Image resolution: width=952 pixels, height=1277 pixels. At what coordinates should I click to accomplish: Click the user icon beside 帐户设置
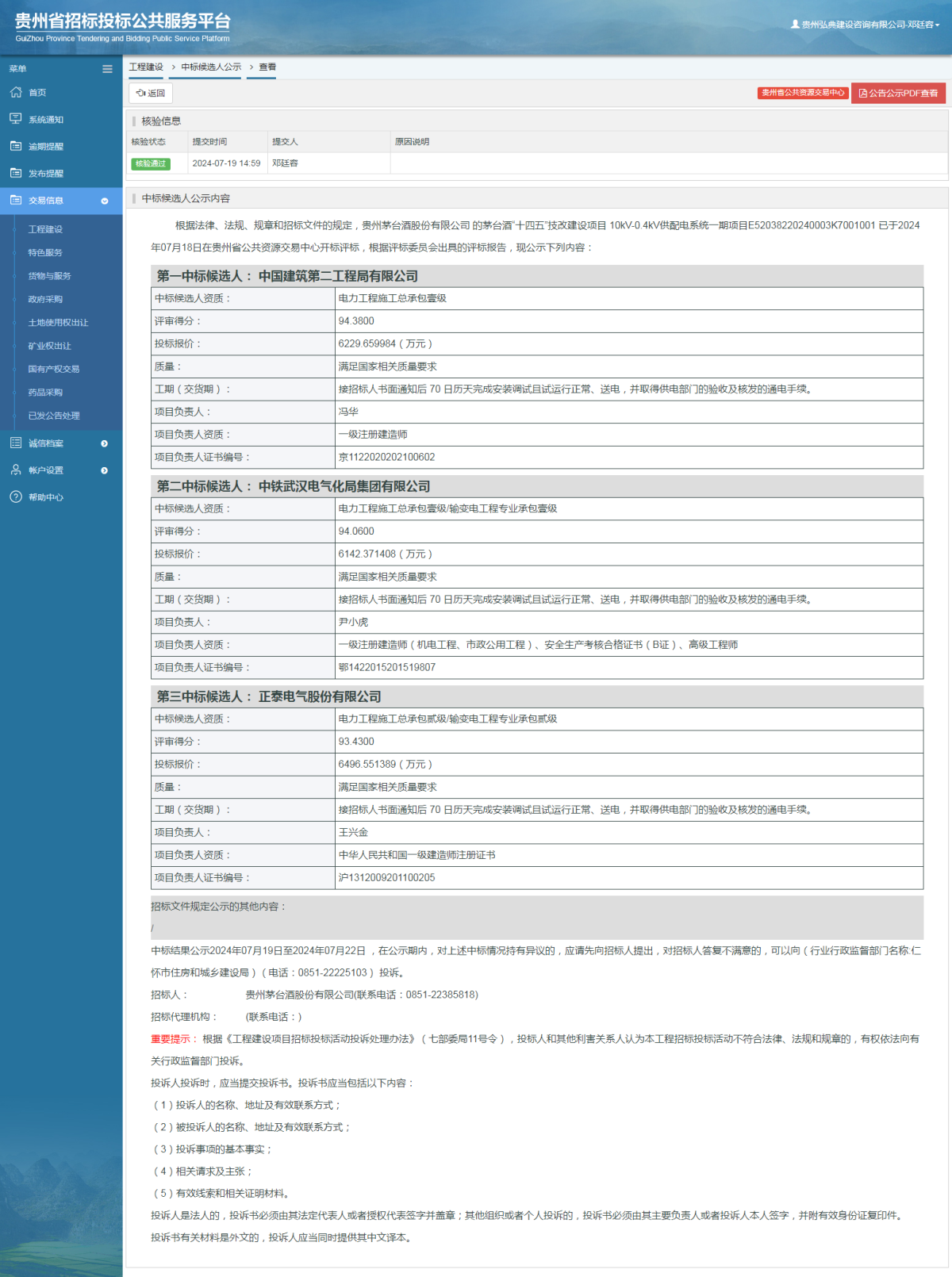click(16, 470)
